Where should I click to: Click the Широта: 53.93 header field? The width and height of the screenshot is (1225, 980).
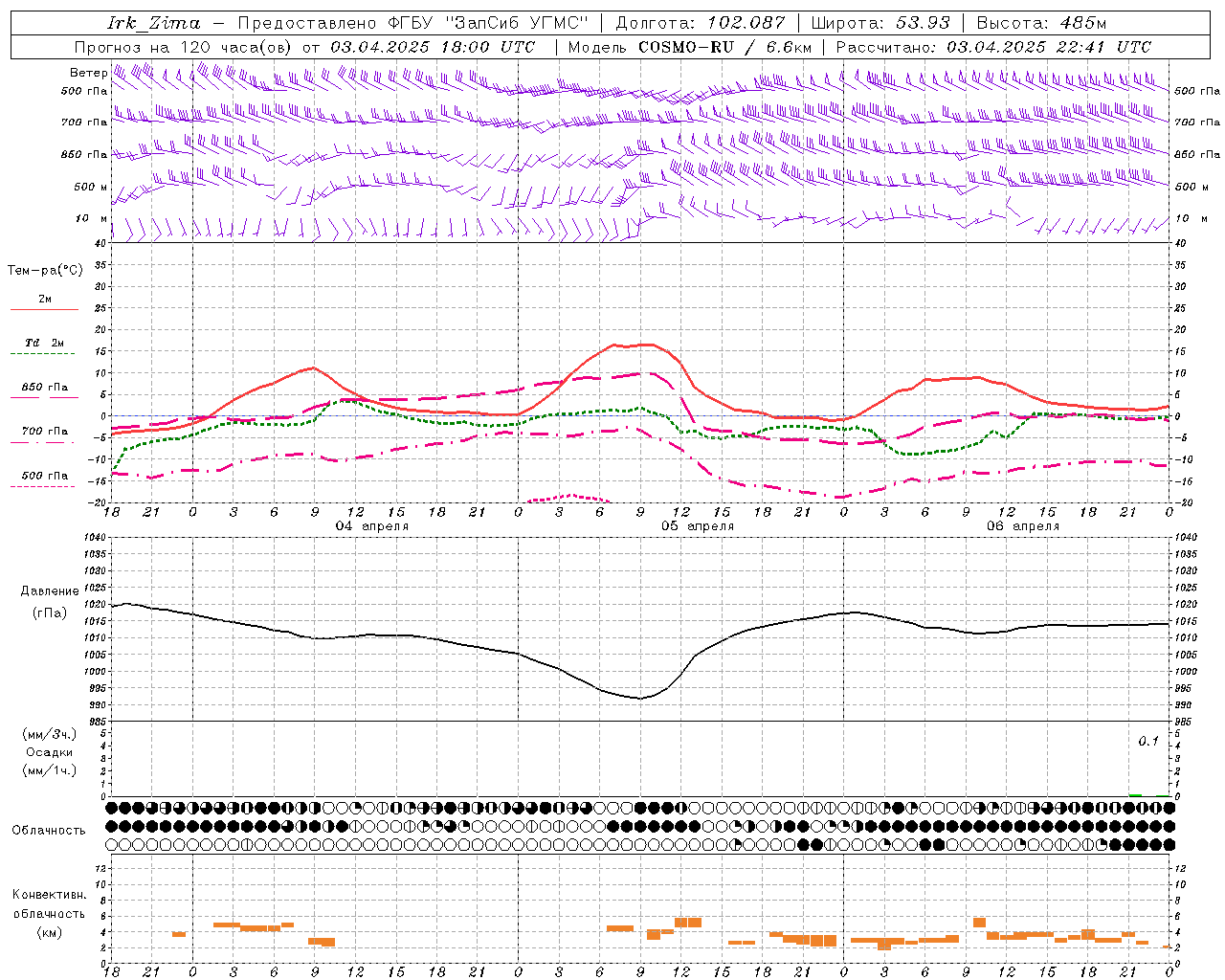881,23
